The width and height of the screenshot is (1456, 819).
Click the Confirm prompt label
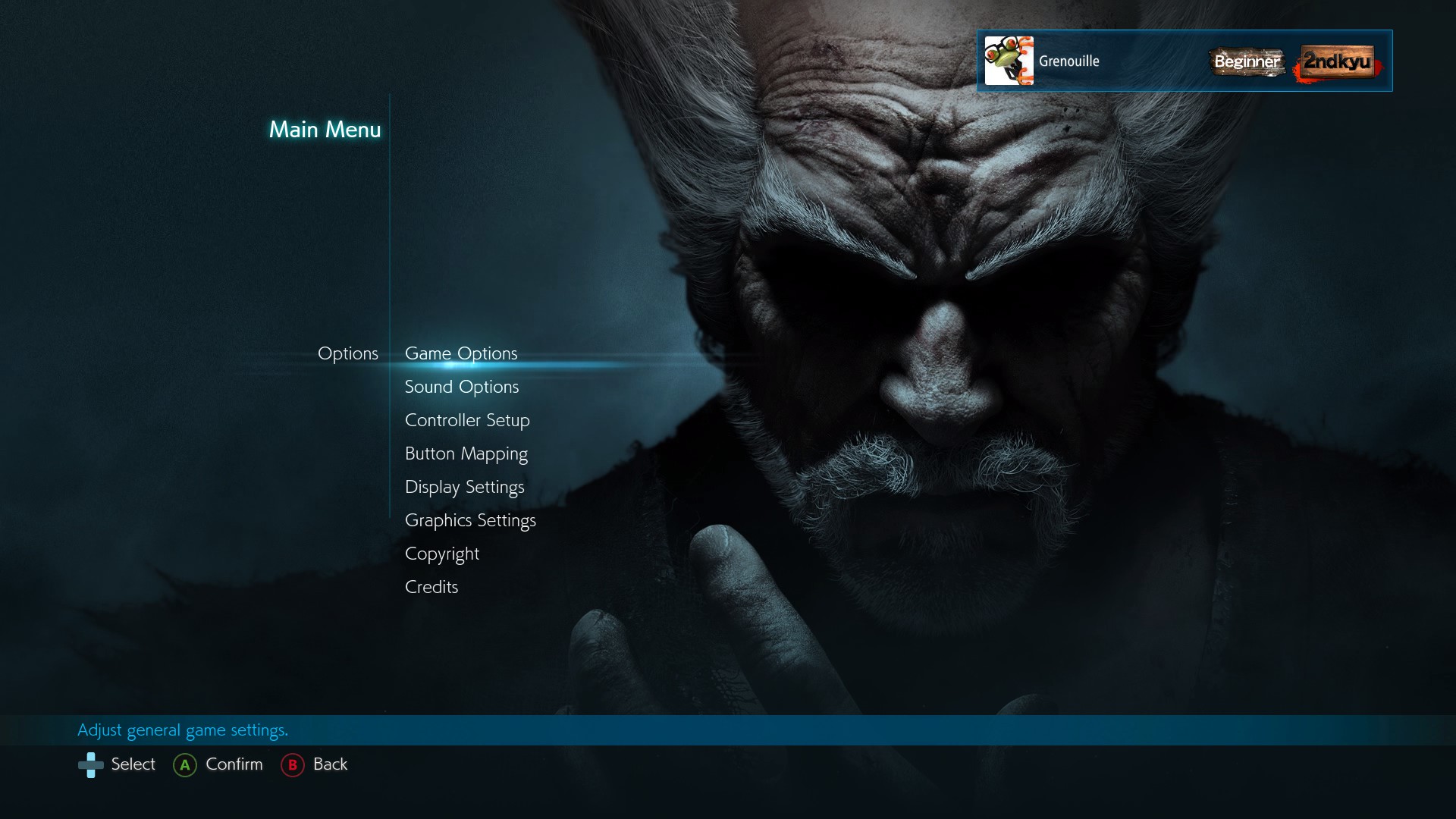click(x=234, y=764)
